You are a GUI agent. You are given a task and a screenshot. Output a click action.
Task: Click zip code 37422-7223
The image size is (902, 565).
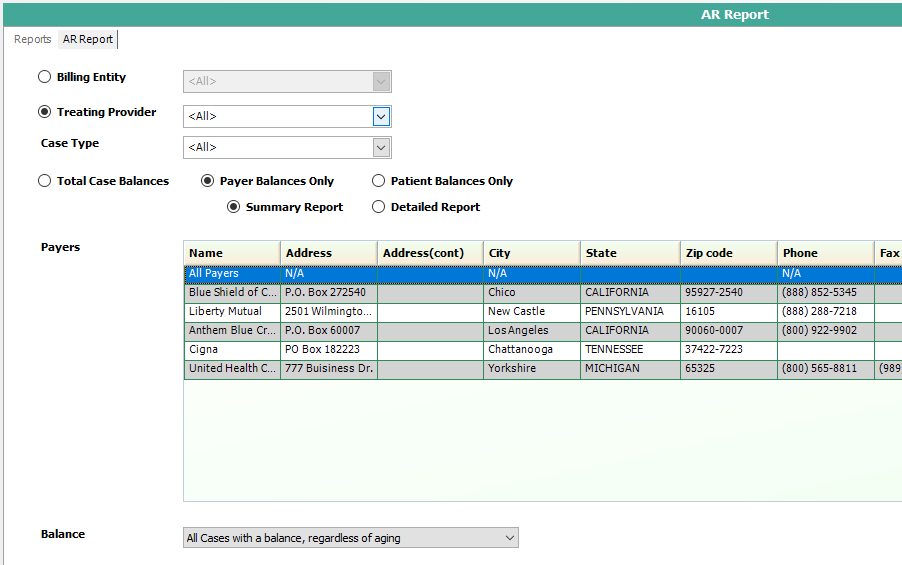coord(728,350)
